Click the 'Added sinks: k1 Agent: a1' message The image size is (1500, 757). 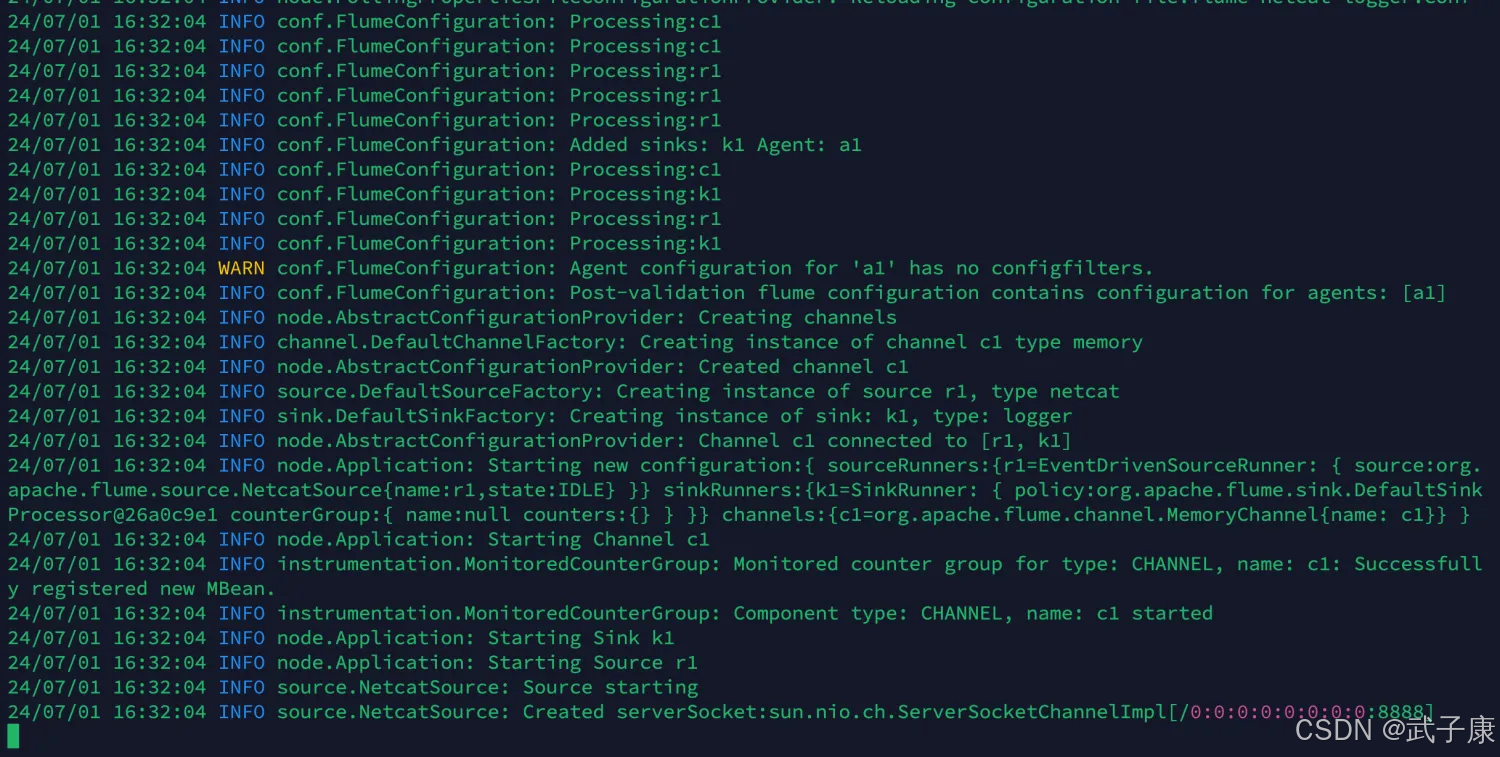tap(715, 145)
